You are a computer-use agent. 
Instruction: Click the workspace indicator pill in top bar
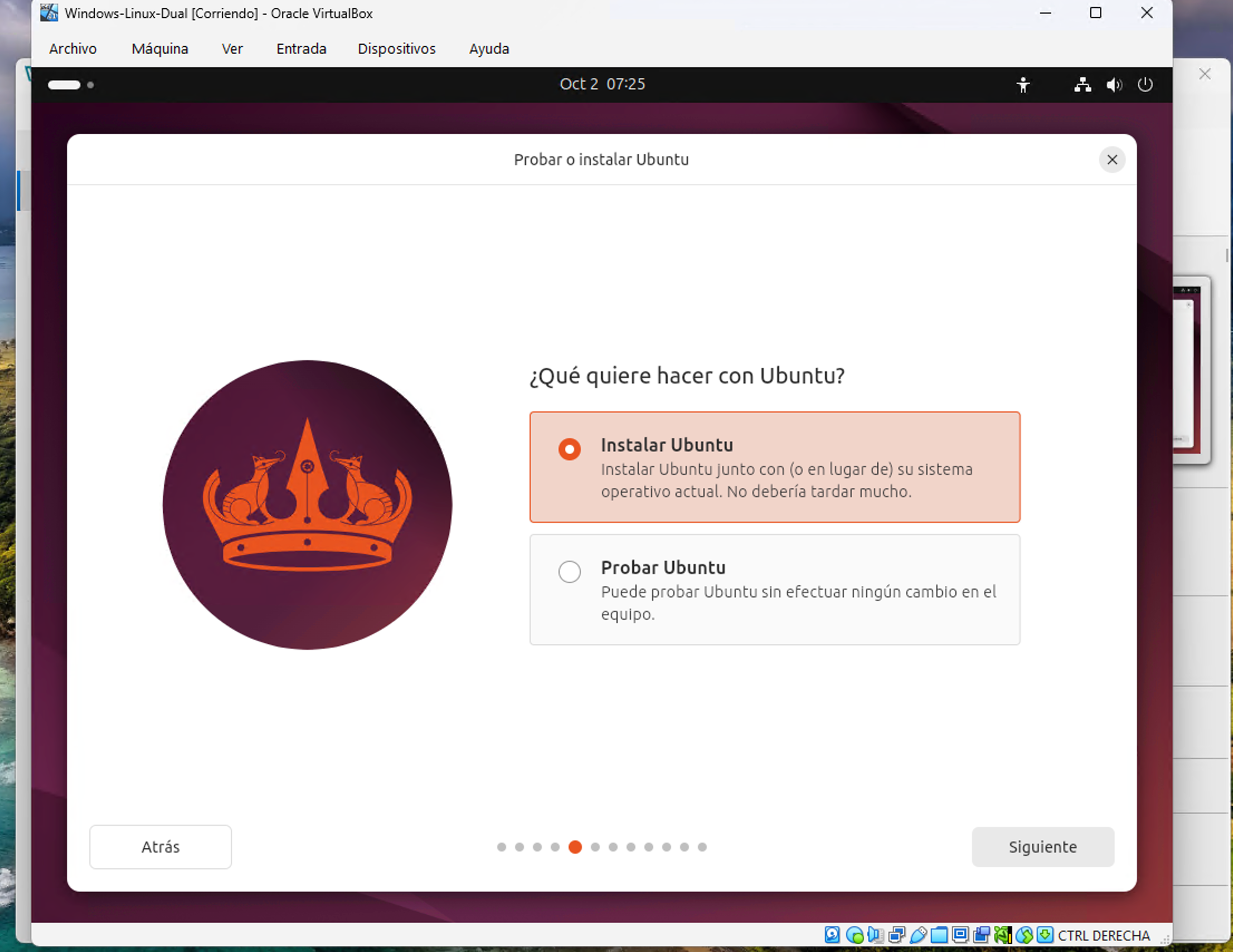pyautogui.click(x=64, y=85)
